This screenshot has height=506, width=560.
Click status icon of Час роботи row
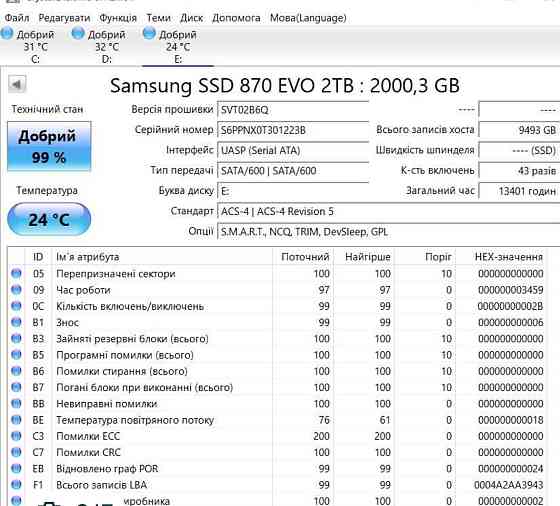coord(16,290)
